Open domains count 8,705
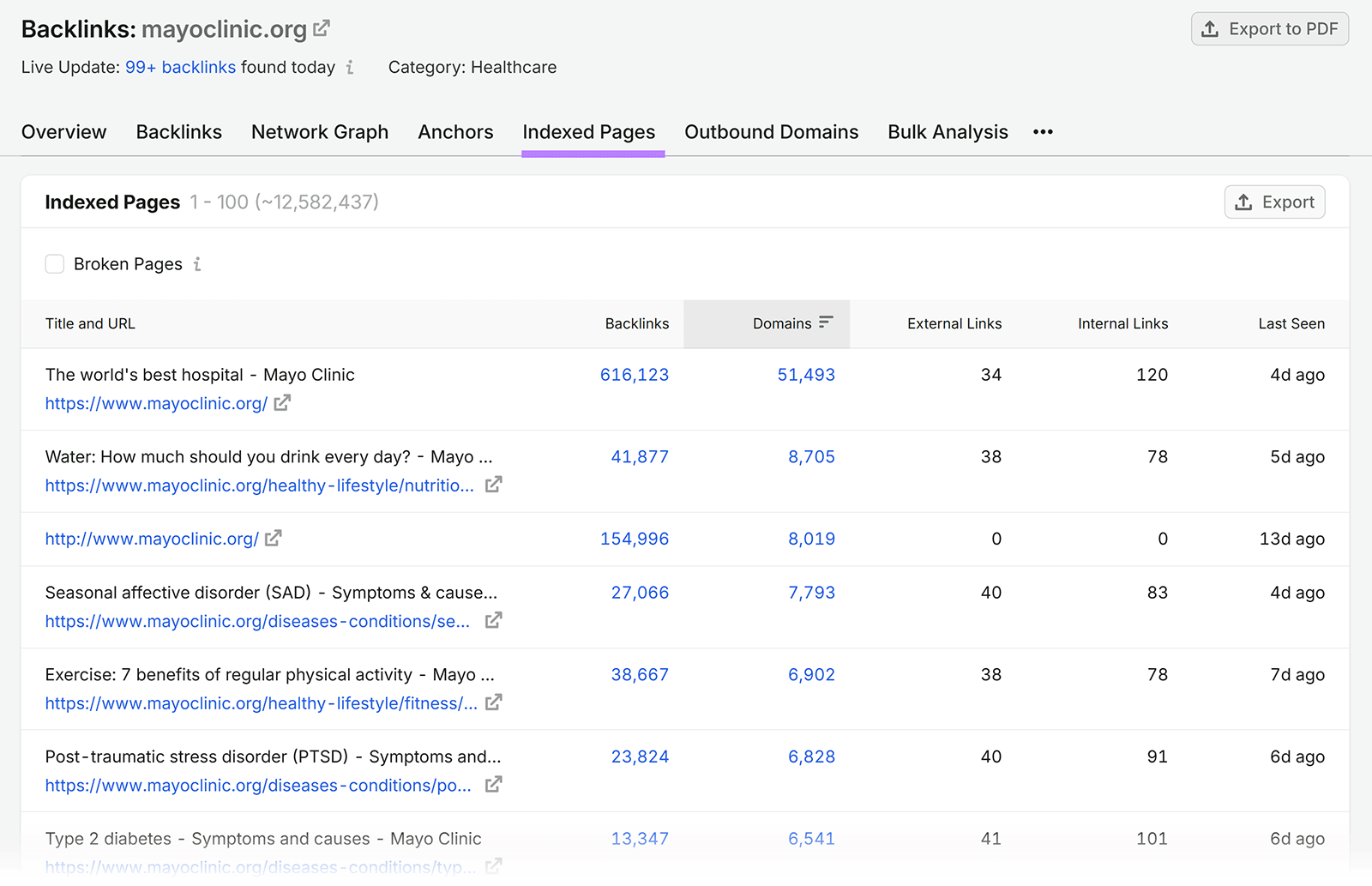 point(811,457)
